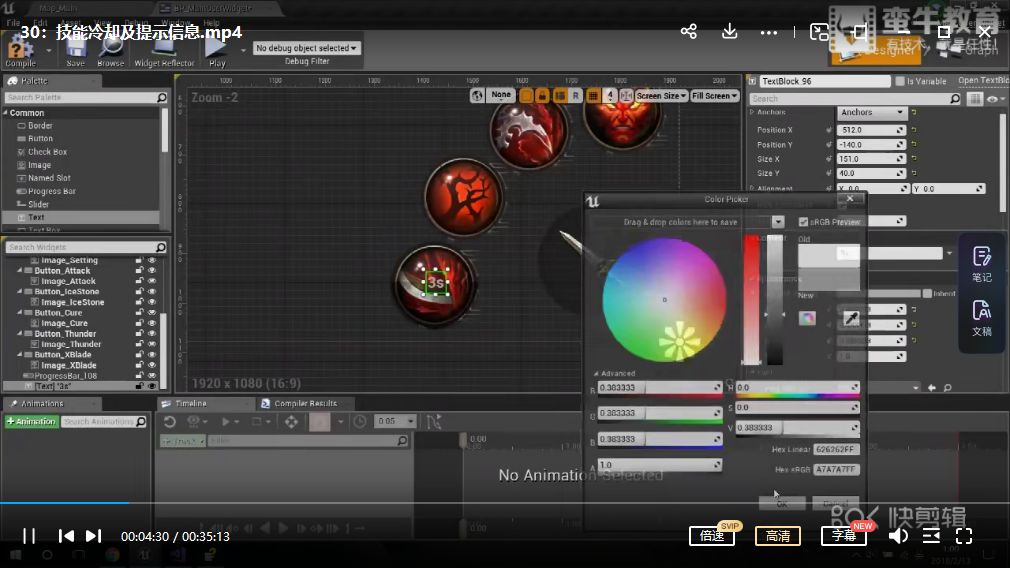Browse to asset in content browser
The width and height of the screenshot is (1010, 568).
[x=111, y=52]
